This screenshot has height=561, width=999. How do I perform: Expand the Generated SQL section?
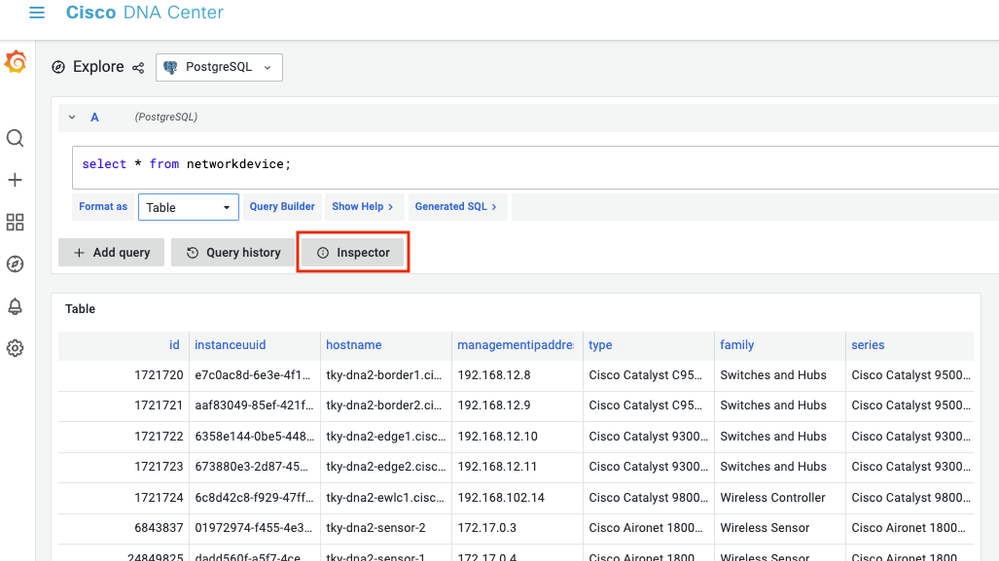point(456,207)
